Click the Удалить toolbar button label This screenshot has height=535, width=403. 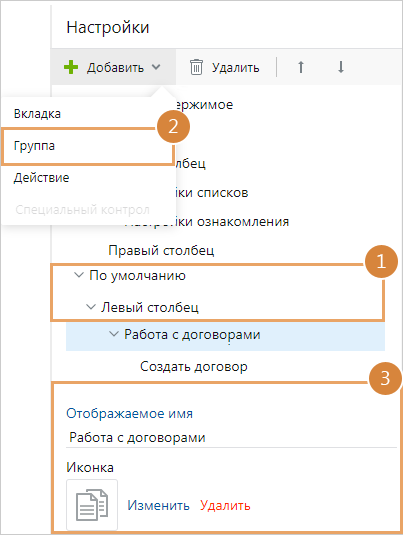(235, 68)
